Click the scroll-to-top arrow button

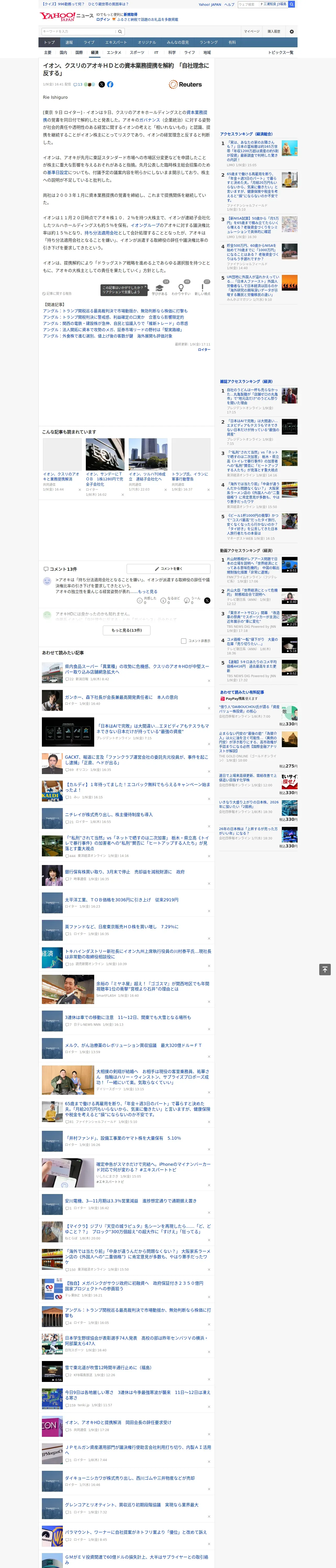(x=325, y=969)
